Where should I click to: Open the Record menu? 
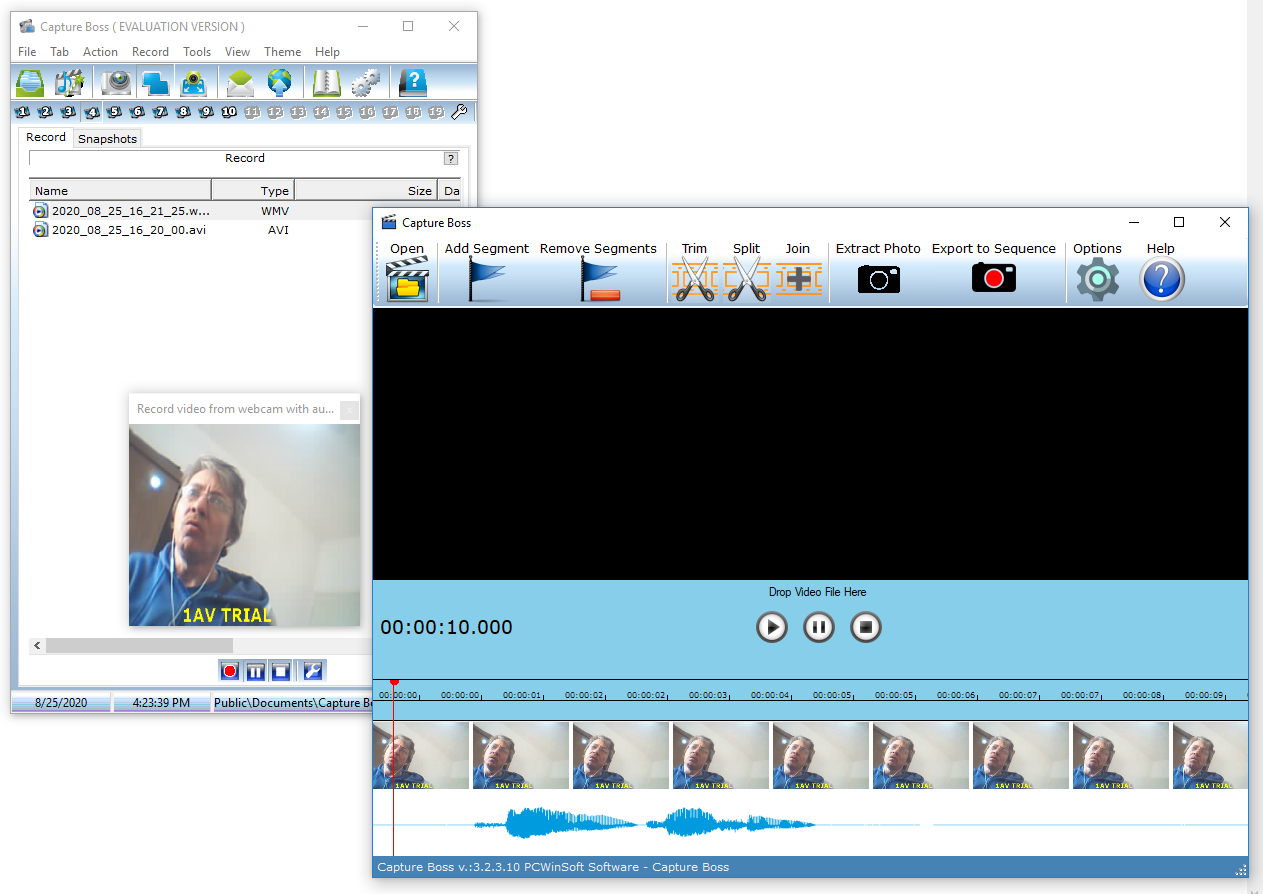[x=150, y=52]
